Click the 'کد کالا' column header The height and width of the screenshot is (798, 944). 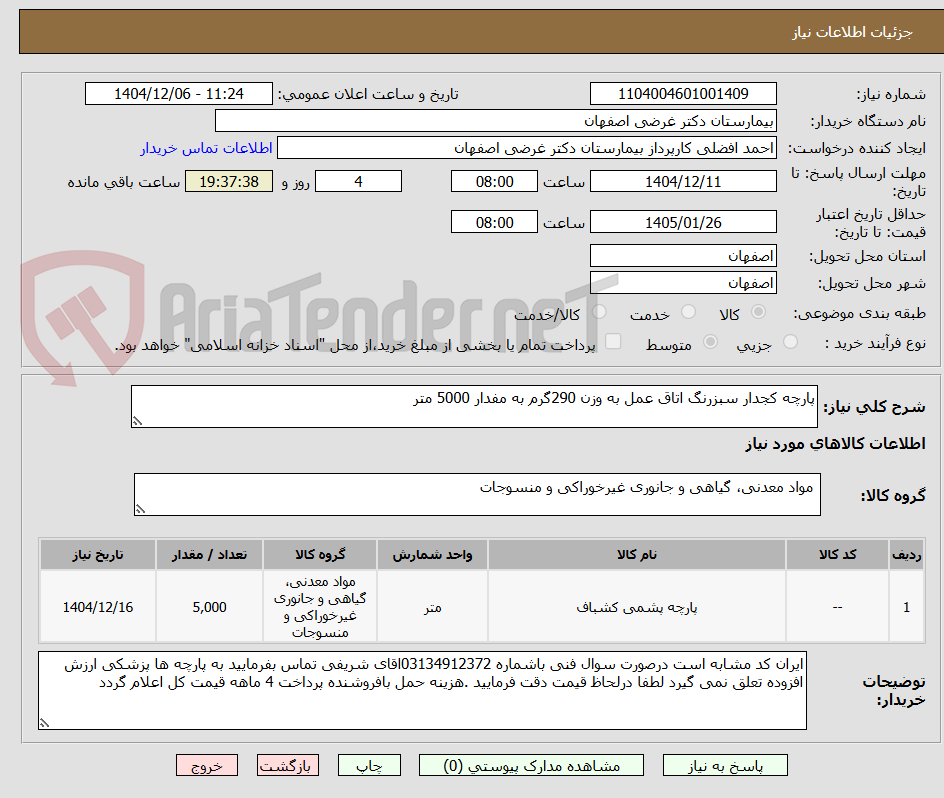coord(837,555)
